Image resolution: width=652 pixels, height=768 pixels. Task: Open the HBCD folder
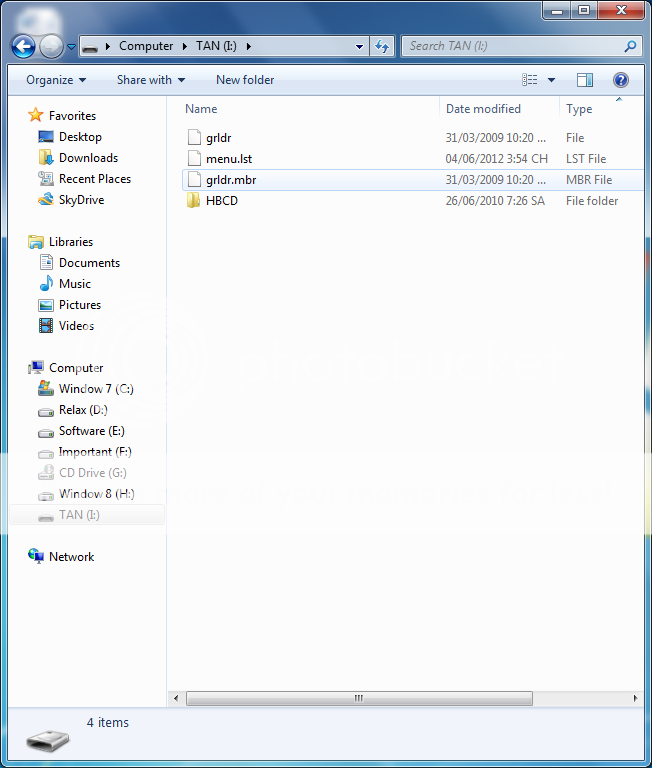221,201
